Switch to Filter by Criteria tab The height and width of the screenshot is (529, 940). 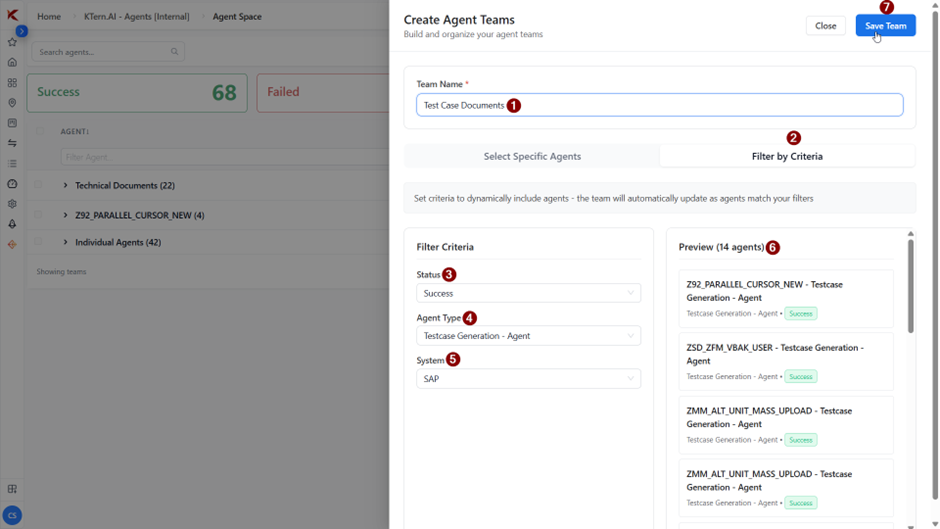click(787, 156)
